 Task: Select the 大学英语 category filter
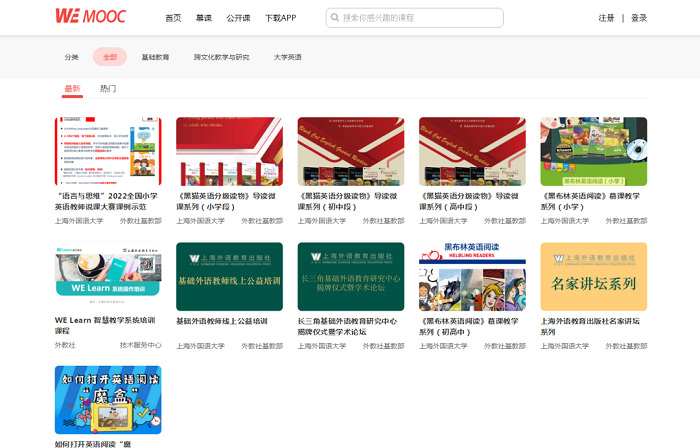tap(288, 57)
